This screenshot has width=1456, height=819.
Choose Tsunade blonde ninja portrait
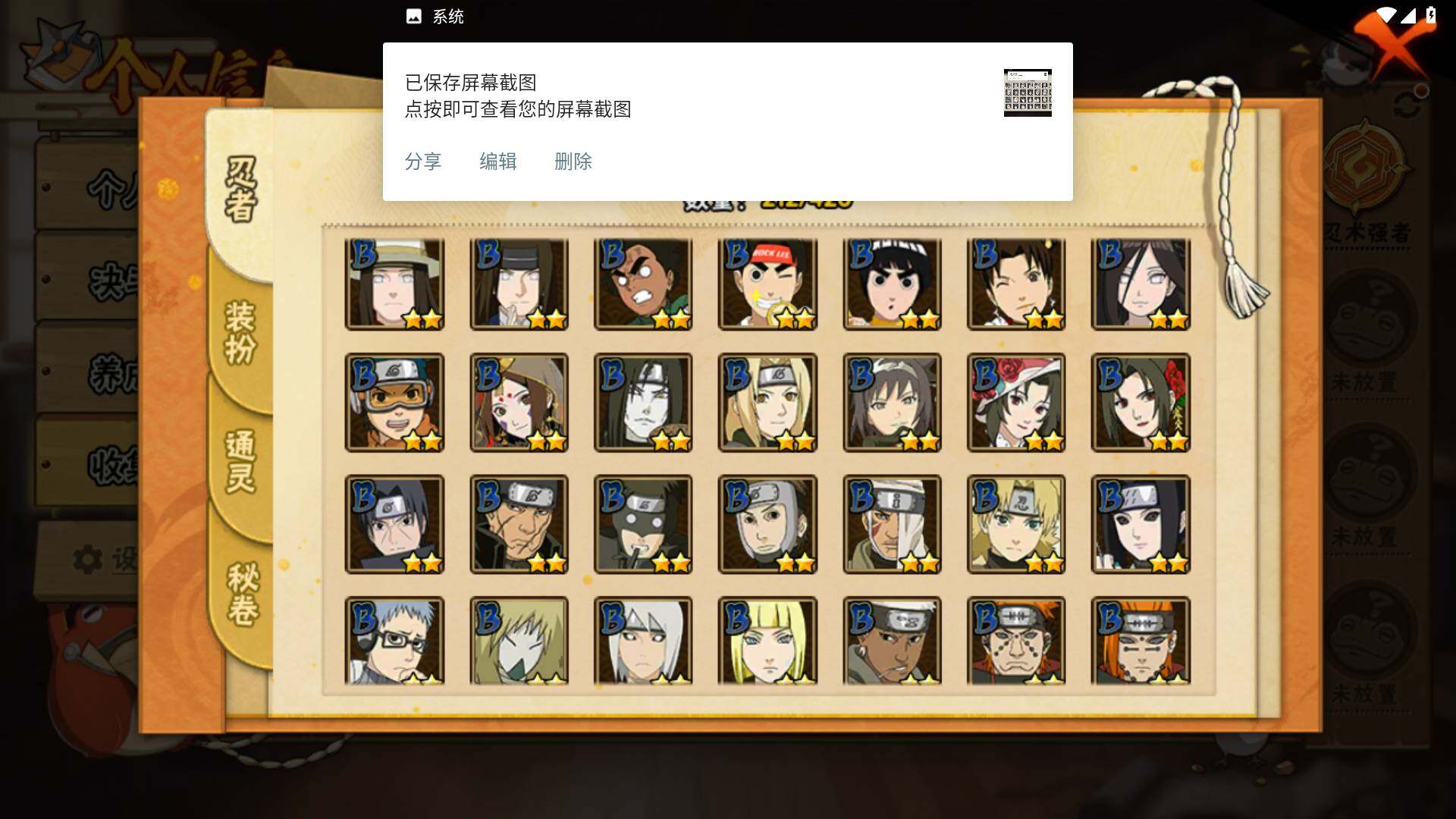click(767, 403)
